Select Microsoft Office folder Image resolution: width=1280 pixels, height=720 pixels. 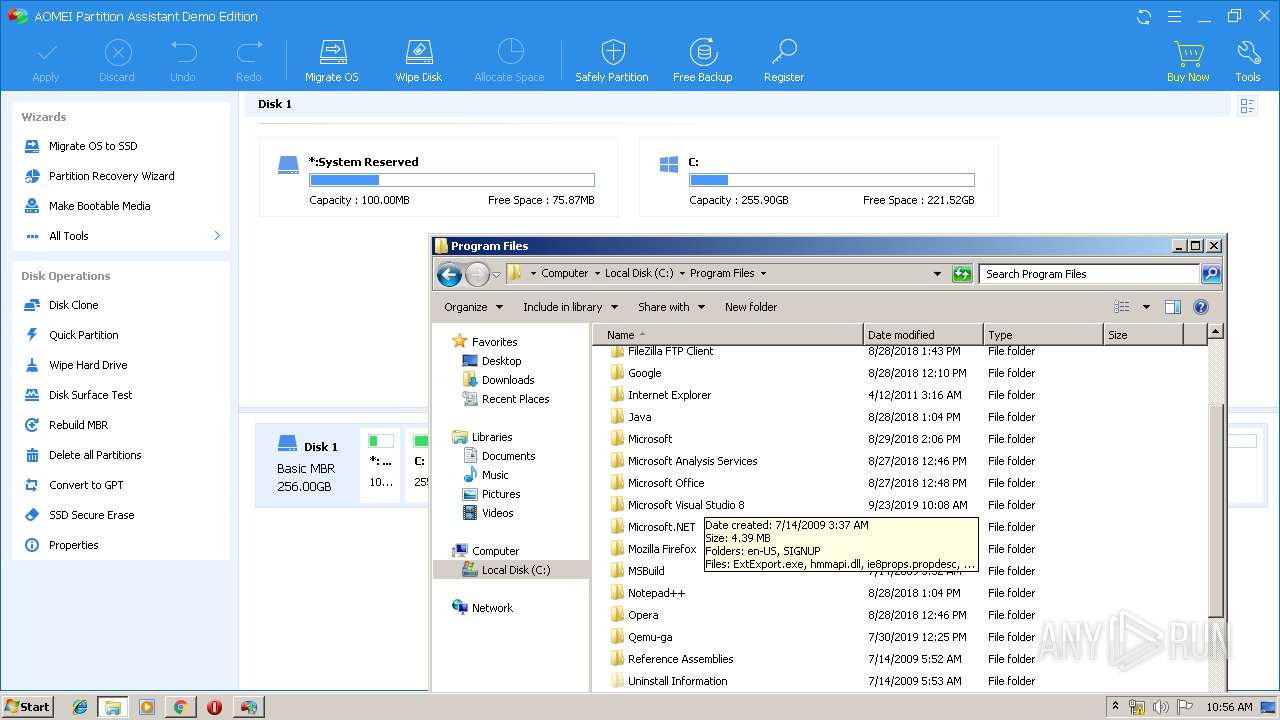pos(666,483)
